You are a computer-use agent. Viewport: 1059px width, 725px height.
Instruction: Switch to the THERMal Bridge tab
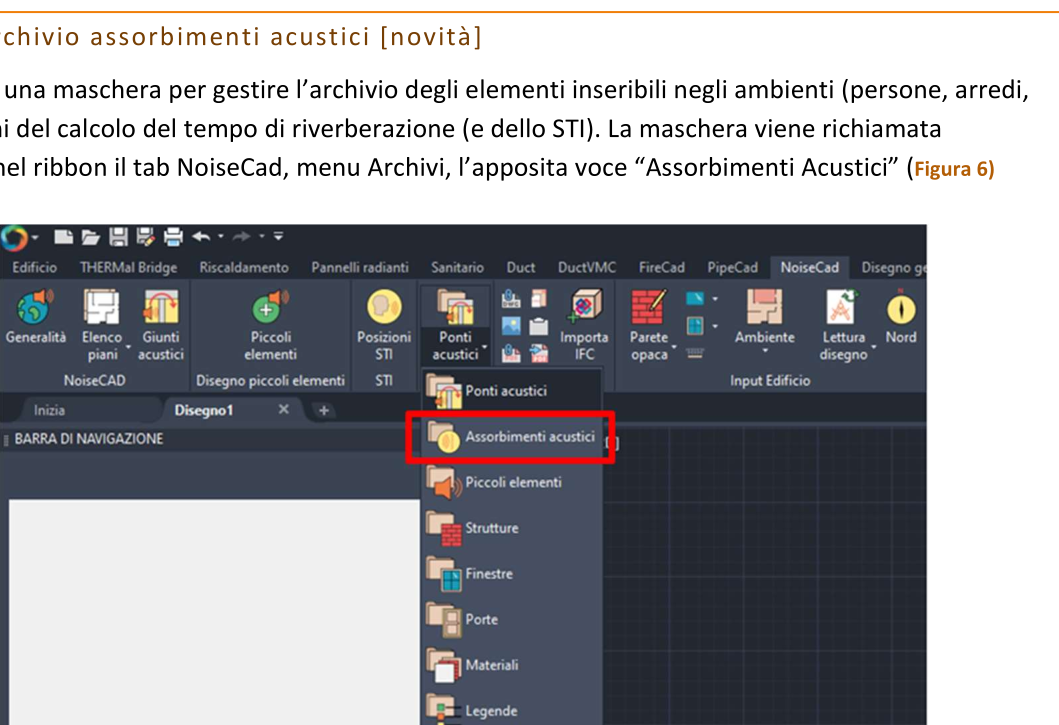point(128,268)
